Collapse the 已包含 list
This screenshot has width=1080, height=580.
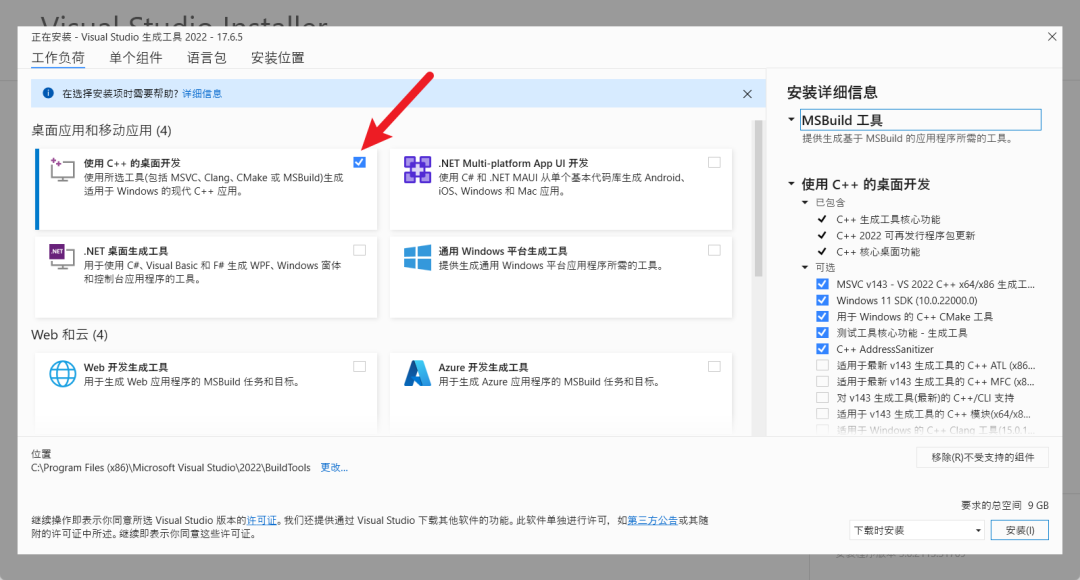click(804, 203)
